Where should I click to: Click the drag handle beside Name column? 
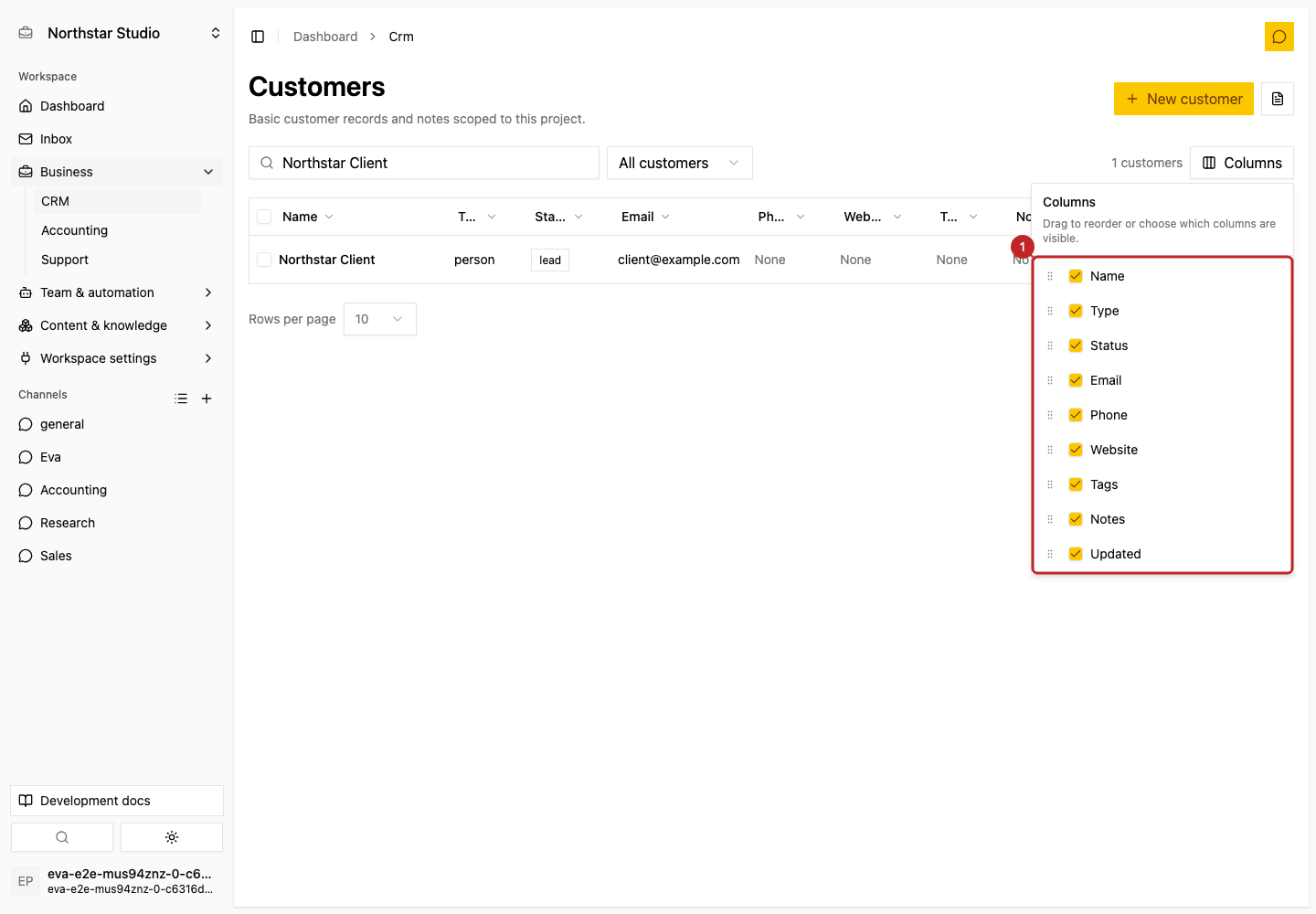point(1050,276)
